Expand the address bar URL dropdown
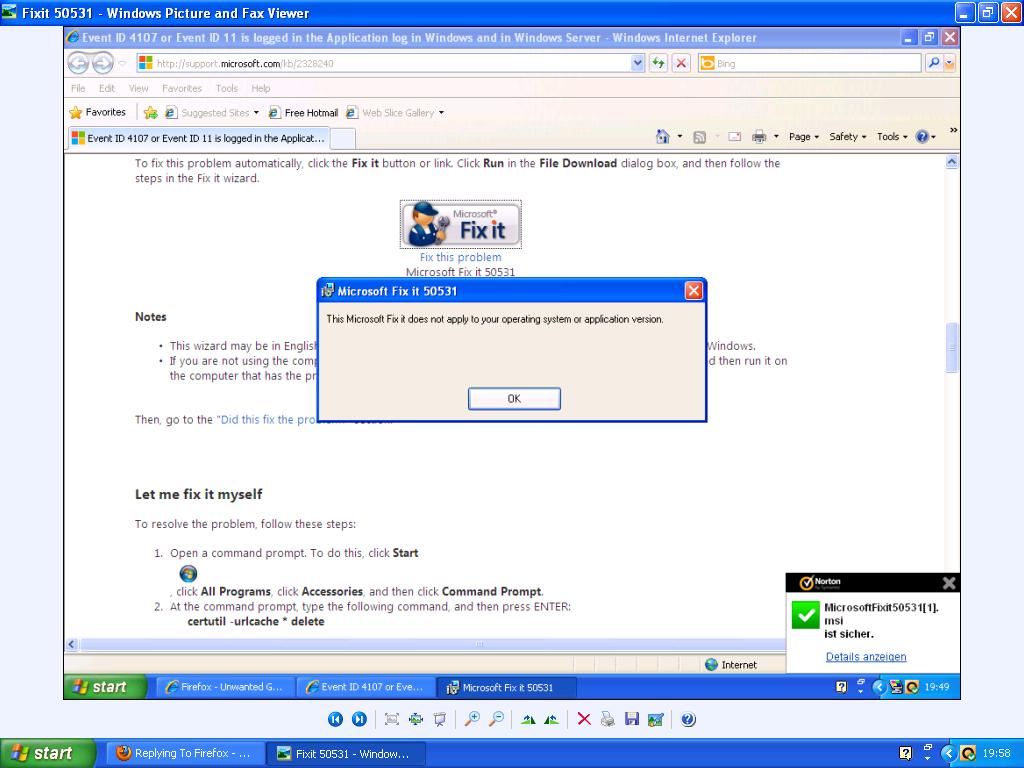Screen dimensions: 1024x768 tap(637, 63)
